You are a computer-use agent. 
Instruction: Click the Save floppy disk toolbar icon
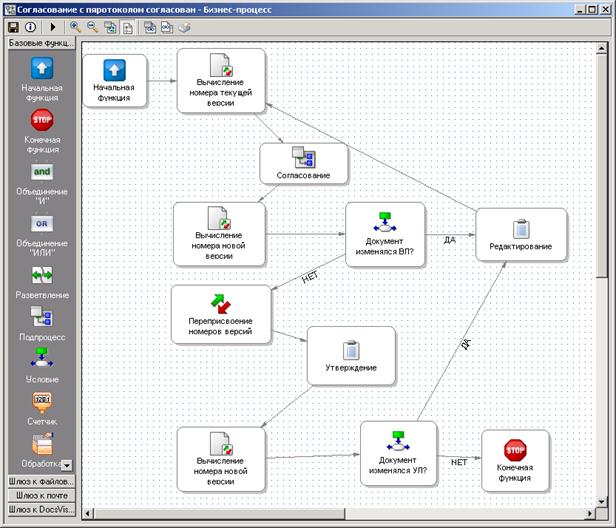(x=13, y=27)
